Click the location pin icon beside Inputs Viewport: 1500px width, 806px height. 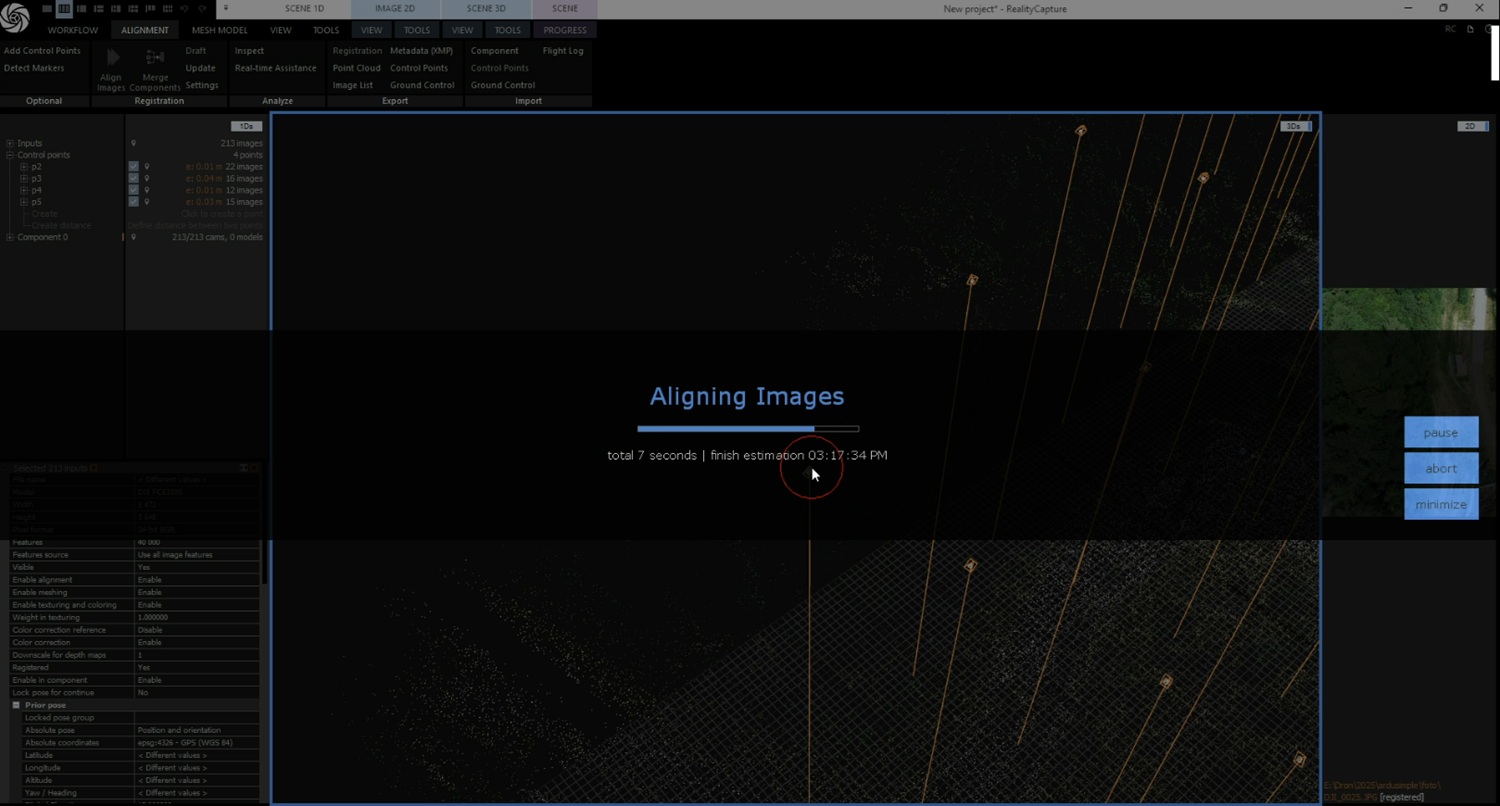[x=133, y=144]
